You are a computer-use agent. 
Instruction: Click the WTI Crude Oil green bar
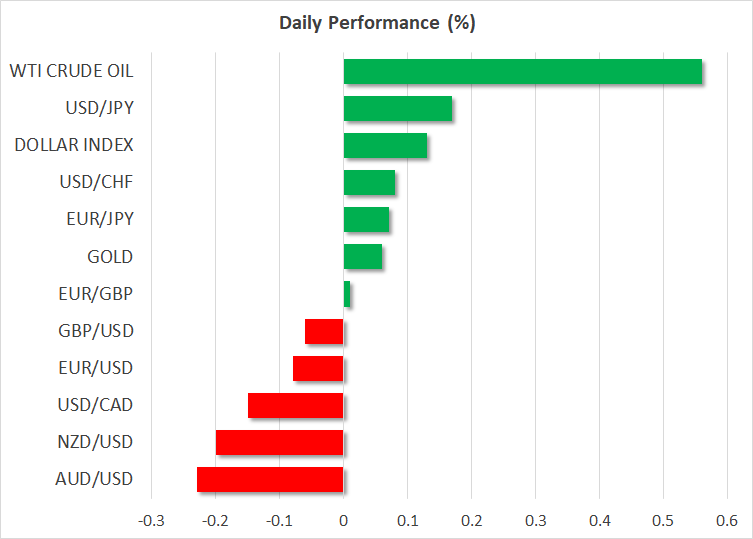522,72
